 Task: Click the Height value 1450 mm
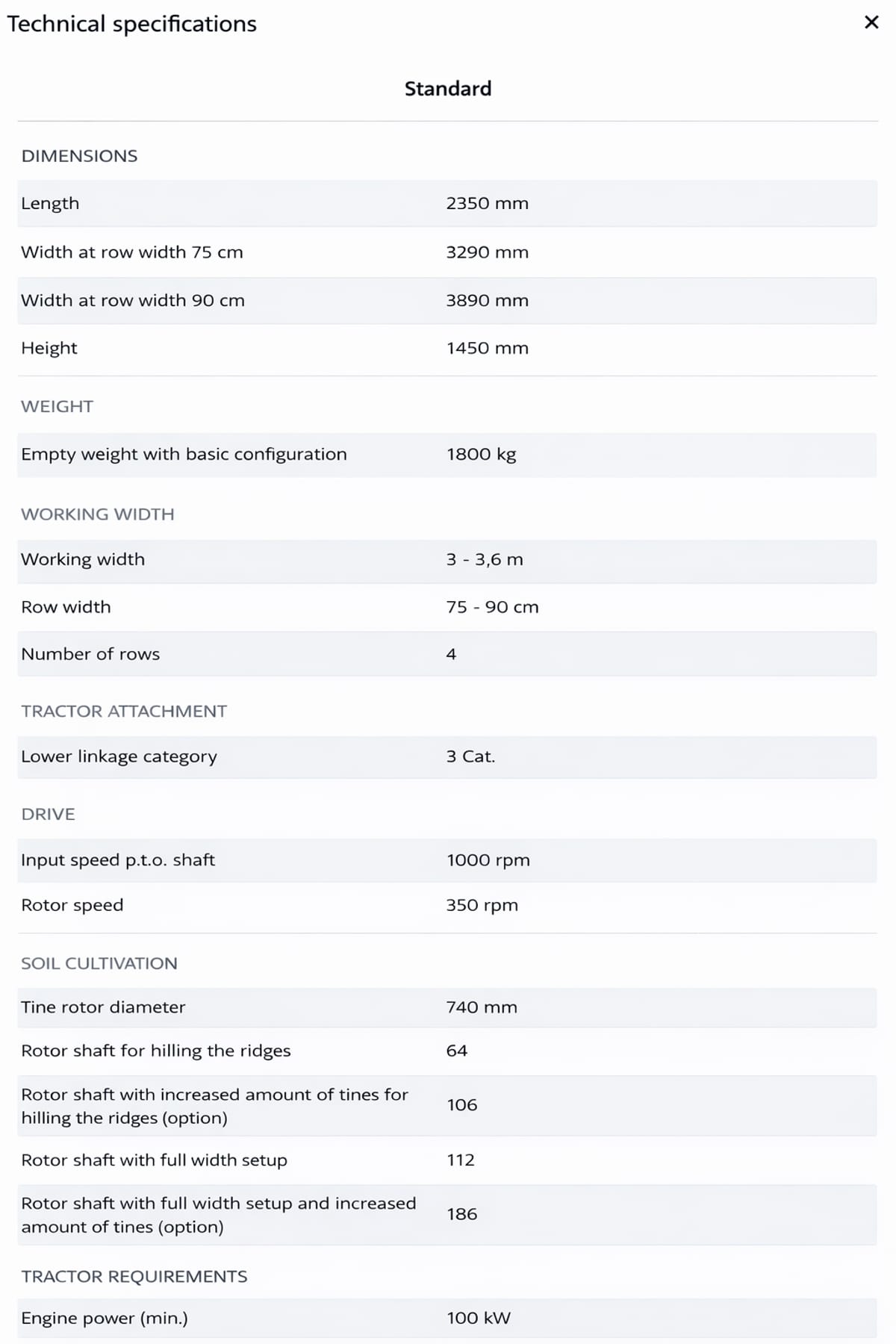point(487,348)
